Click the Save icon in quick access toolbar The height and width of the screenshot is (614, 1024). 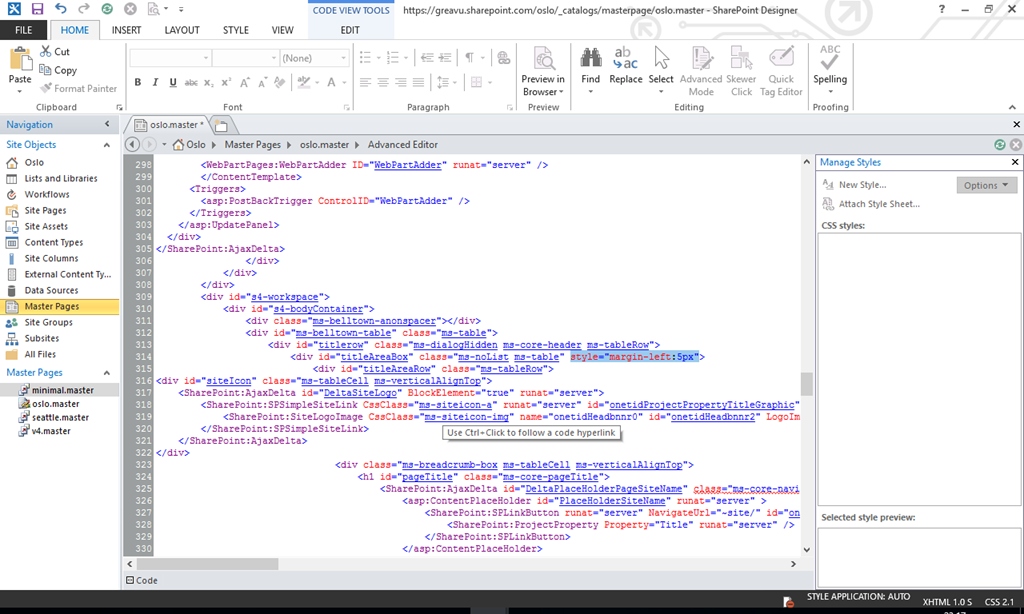37,9
